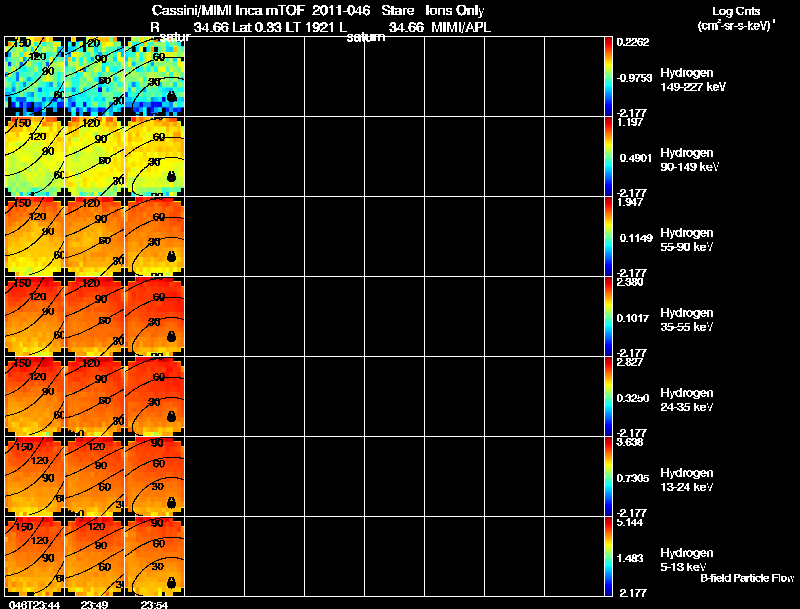Select the 13-24 keV image at 046T23:44

pyautogui.click(x=35, y=477)
